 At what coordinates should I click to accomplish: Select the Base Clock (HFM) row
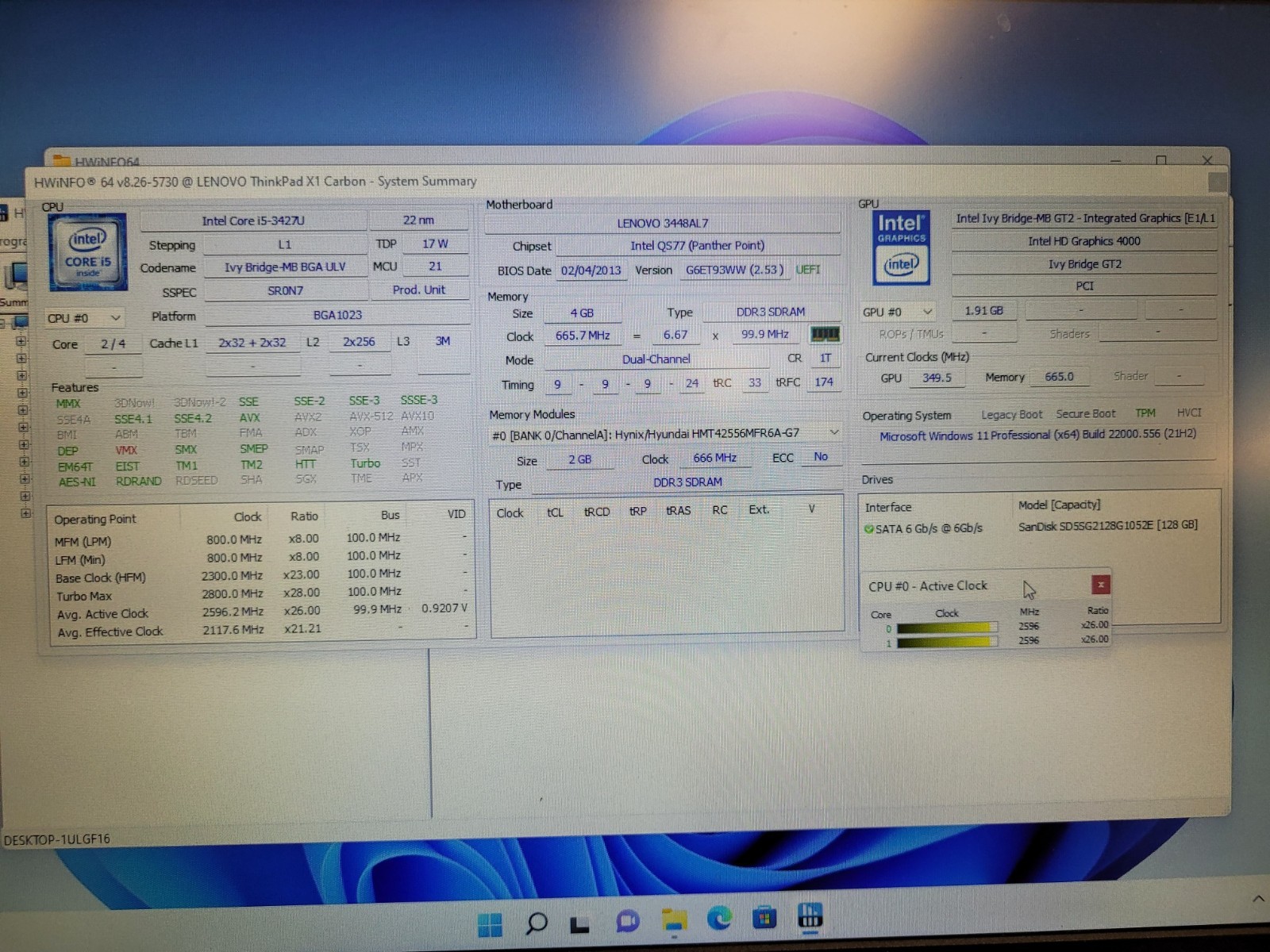pos(261,576)
